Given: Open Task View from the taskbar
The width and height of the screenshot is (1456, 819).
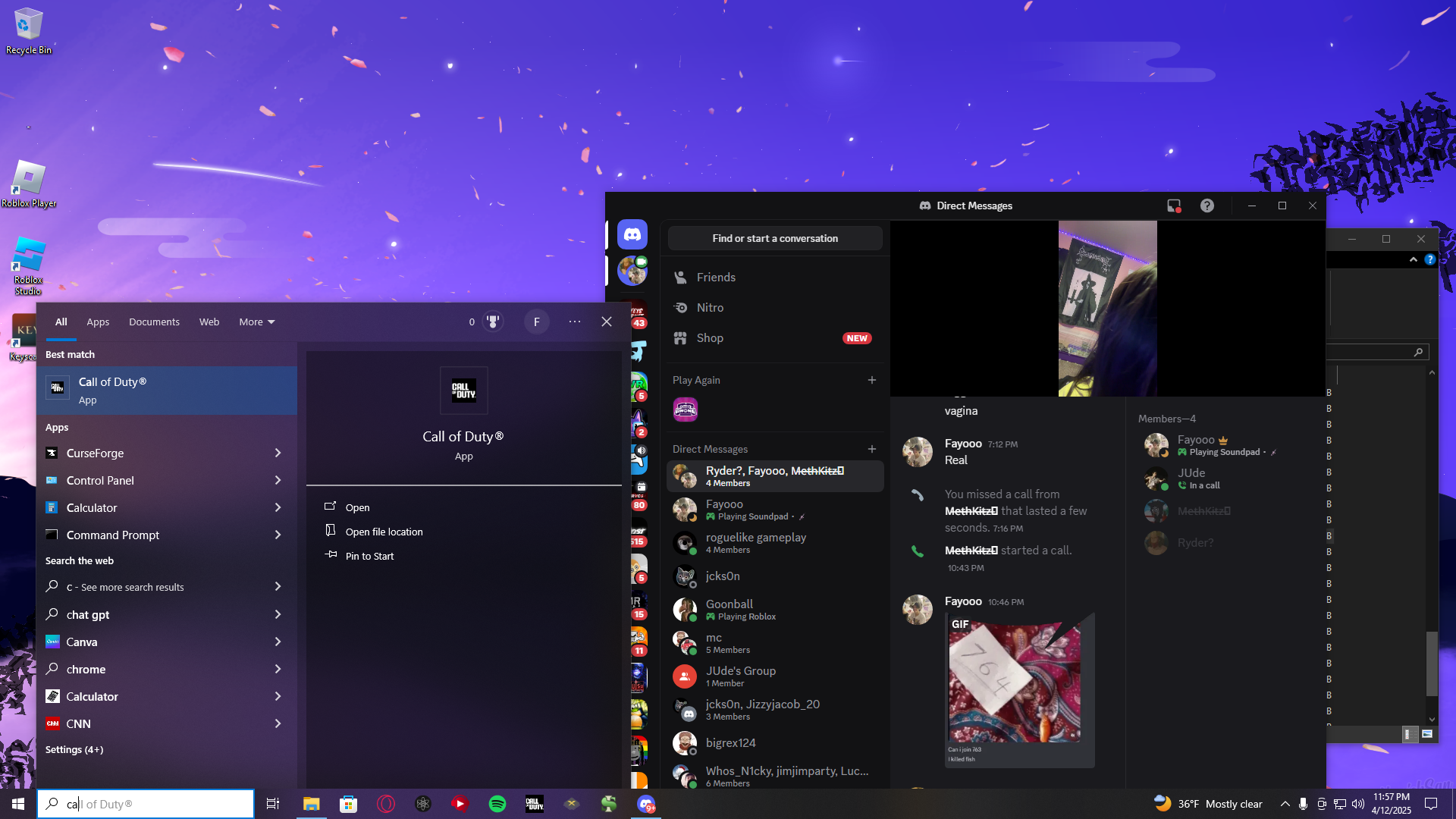Looking at the screenshot, I should click(273, 804).
